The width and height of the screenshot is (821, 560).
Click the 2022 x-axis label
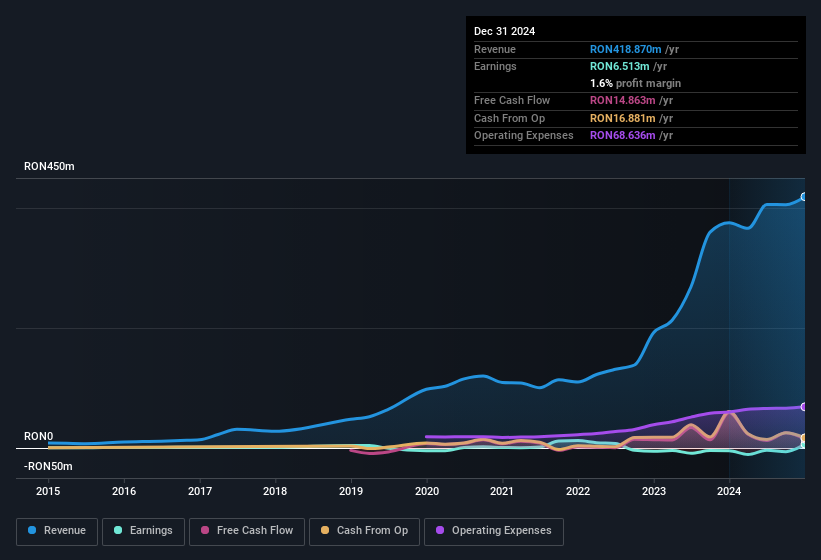pyautogui.click(x=578, y=491)
